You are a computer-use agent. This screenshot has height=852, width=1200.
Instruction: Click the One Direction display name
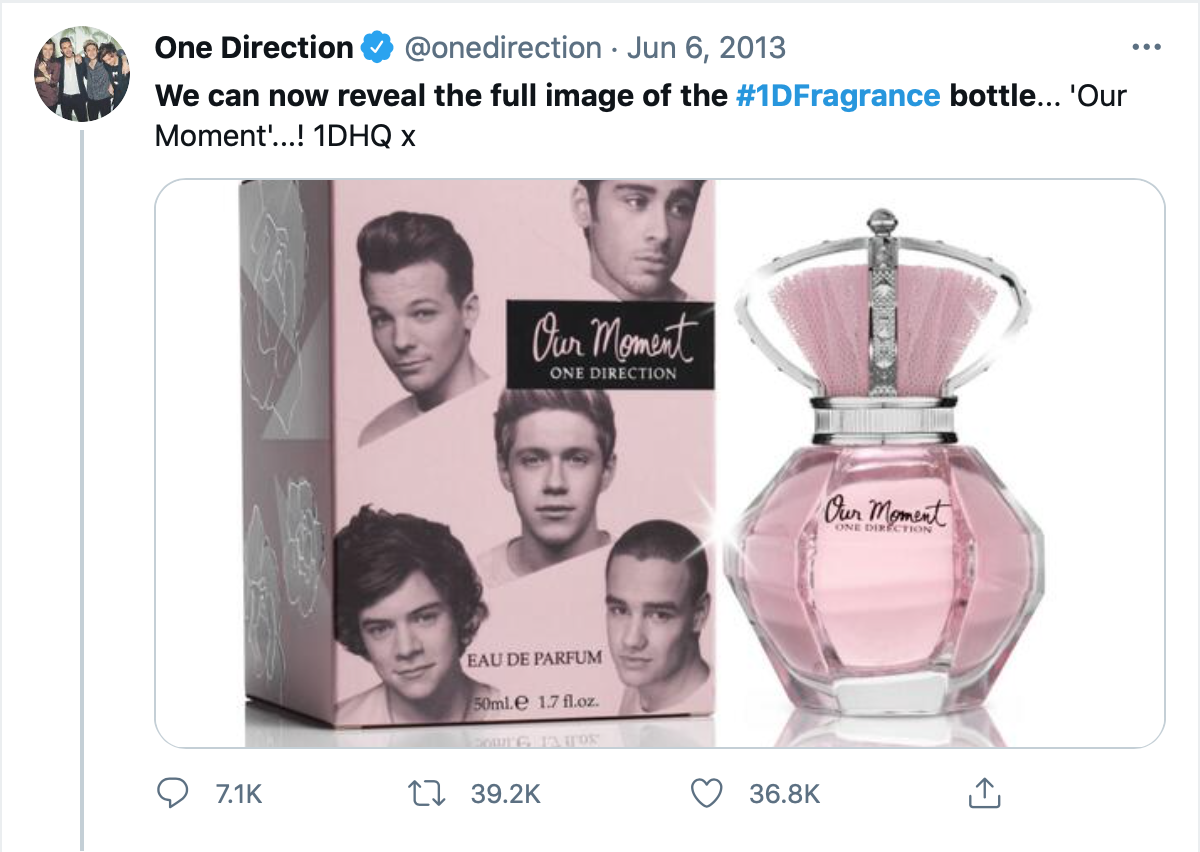click(254, 48)
